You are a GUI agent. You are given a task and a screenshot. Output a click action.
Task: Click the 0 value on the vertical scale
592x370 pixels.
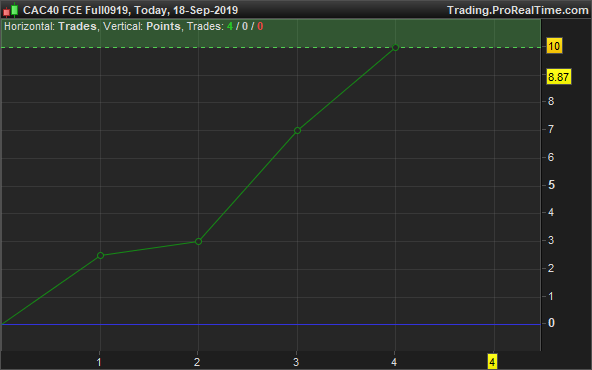tap(551, 323)
